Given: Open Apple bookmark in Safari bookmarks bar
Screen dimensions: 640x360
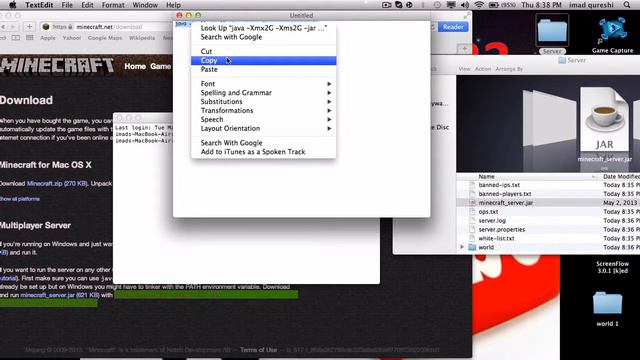Looking at the screenshot, I should tap(48, 38).
